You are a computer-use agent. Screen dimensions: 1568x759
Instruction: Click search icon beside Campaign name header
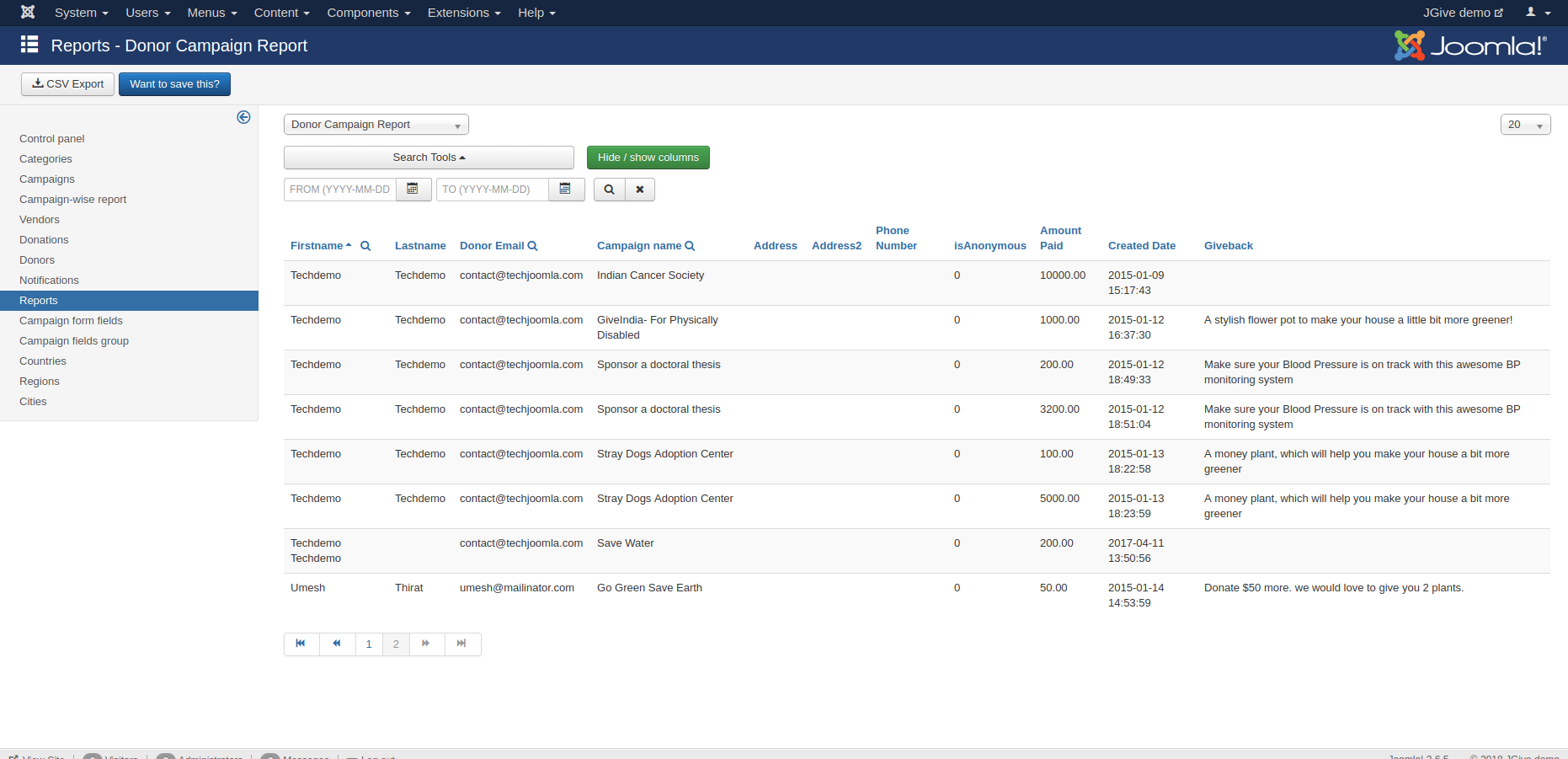[x=690, y=246]
